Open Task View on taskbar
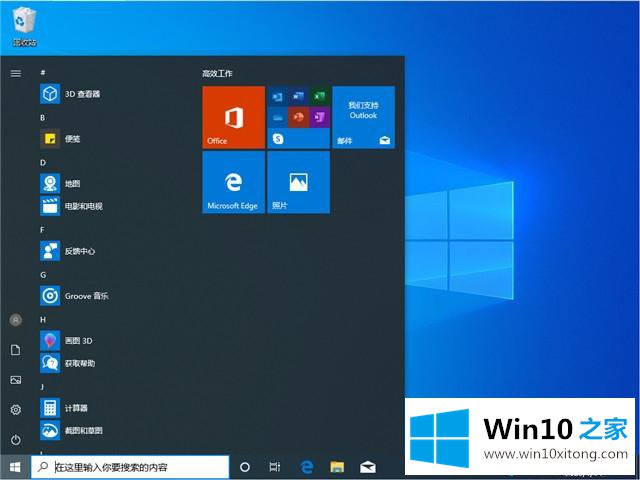This screenshot has height=480, width=640. [275, 467]
